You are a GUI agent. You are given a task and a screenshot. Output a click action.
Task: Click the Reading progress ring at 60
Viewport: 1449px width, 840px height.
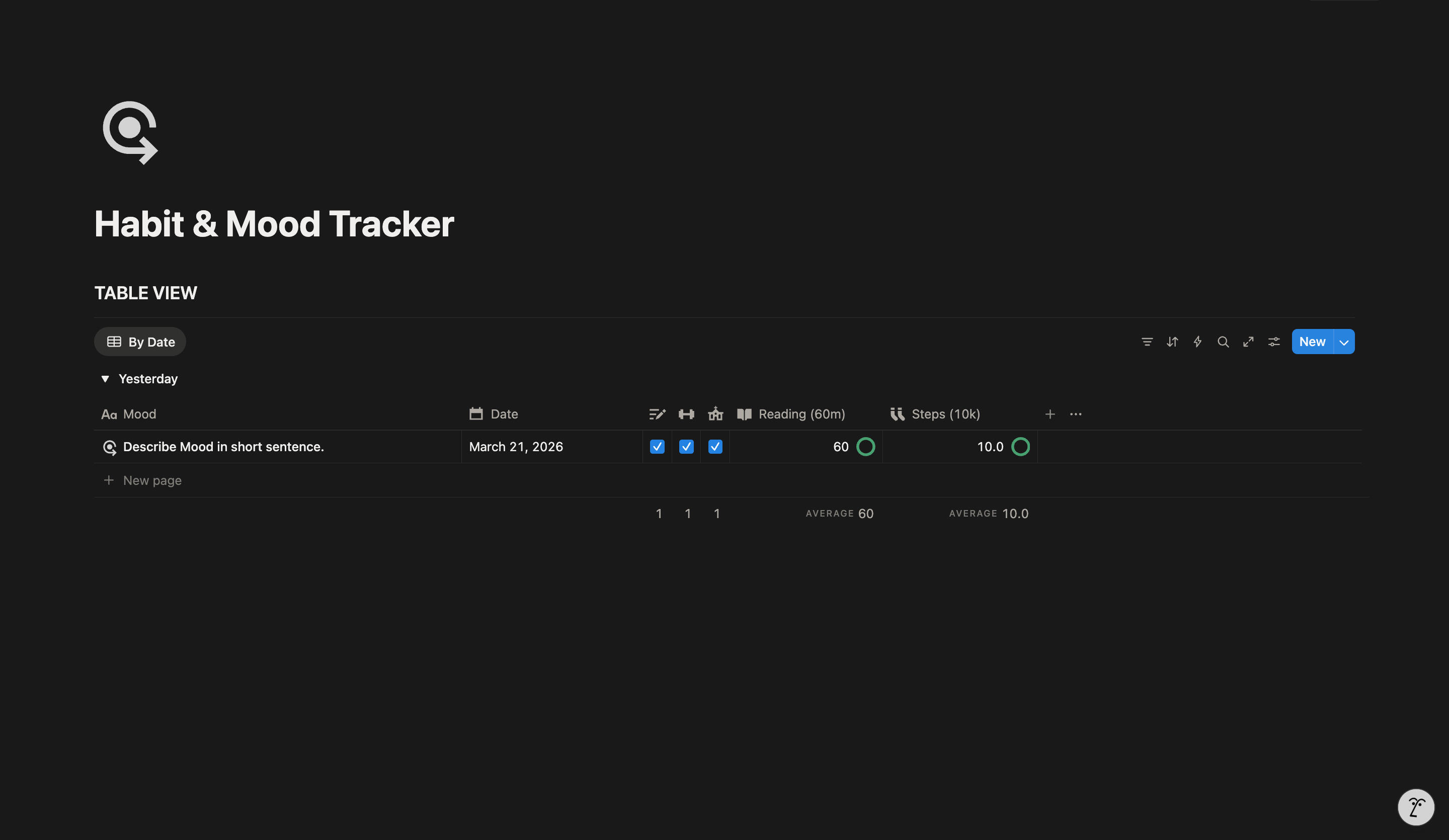tap(865, 447)
